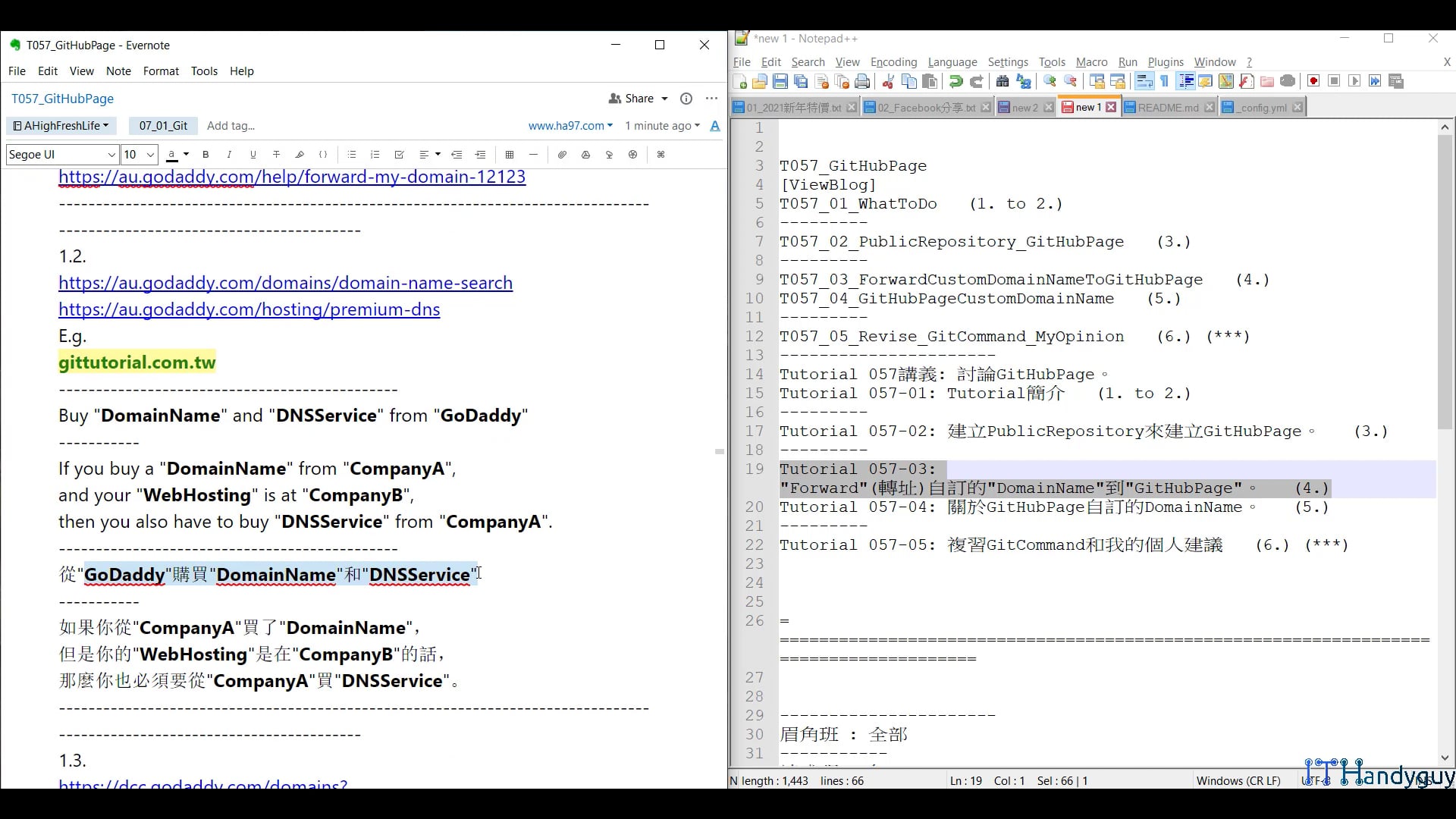The image size is (1456, 819).
Task: Open the font size dropdown in Evernote
Action: (x=139, y=154)
